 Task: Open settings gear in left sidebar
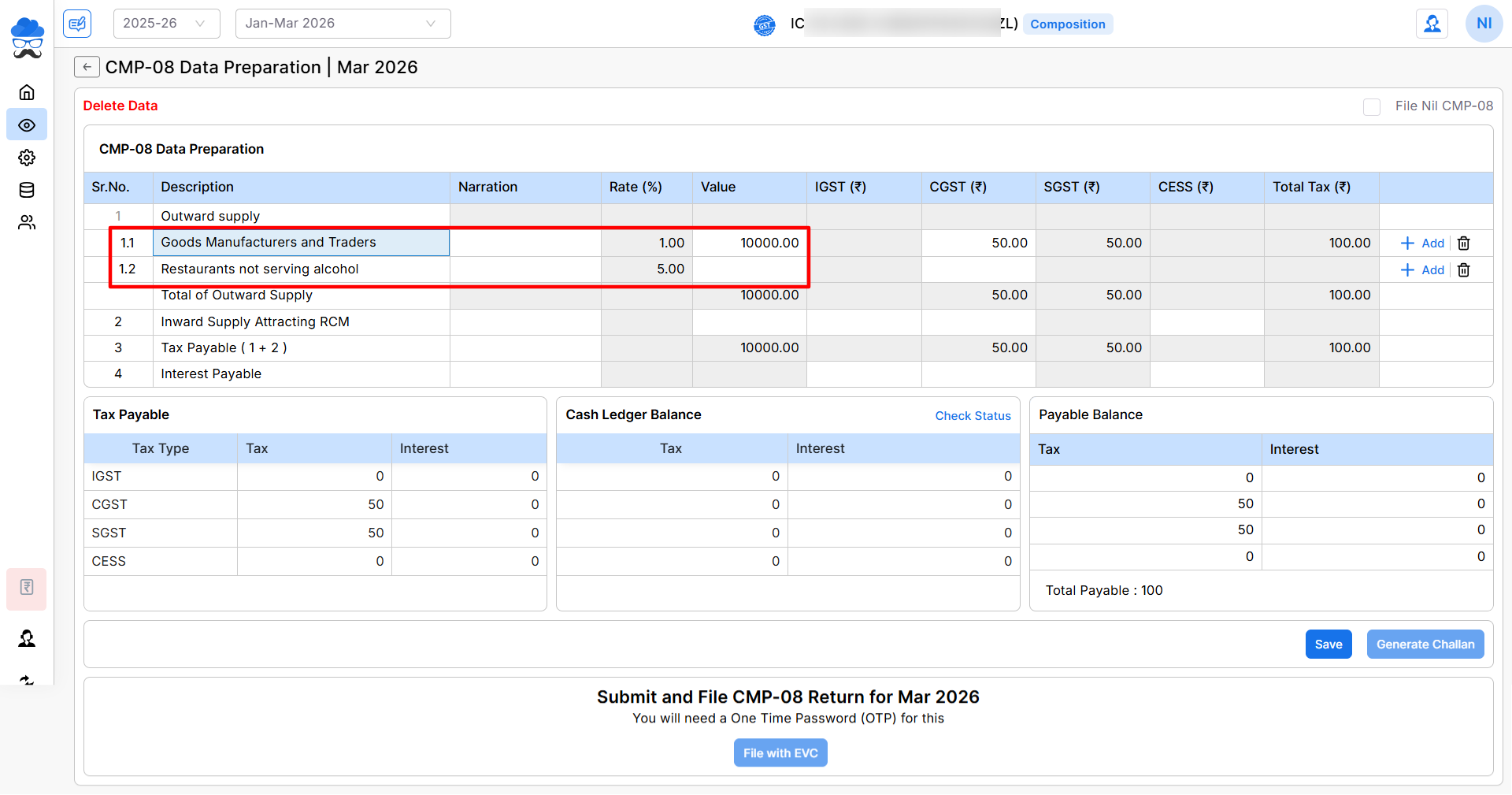pos(27,158)
